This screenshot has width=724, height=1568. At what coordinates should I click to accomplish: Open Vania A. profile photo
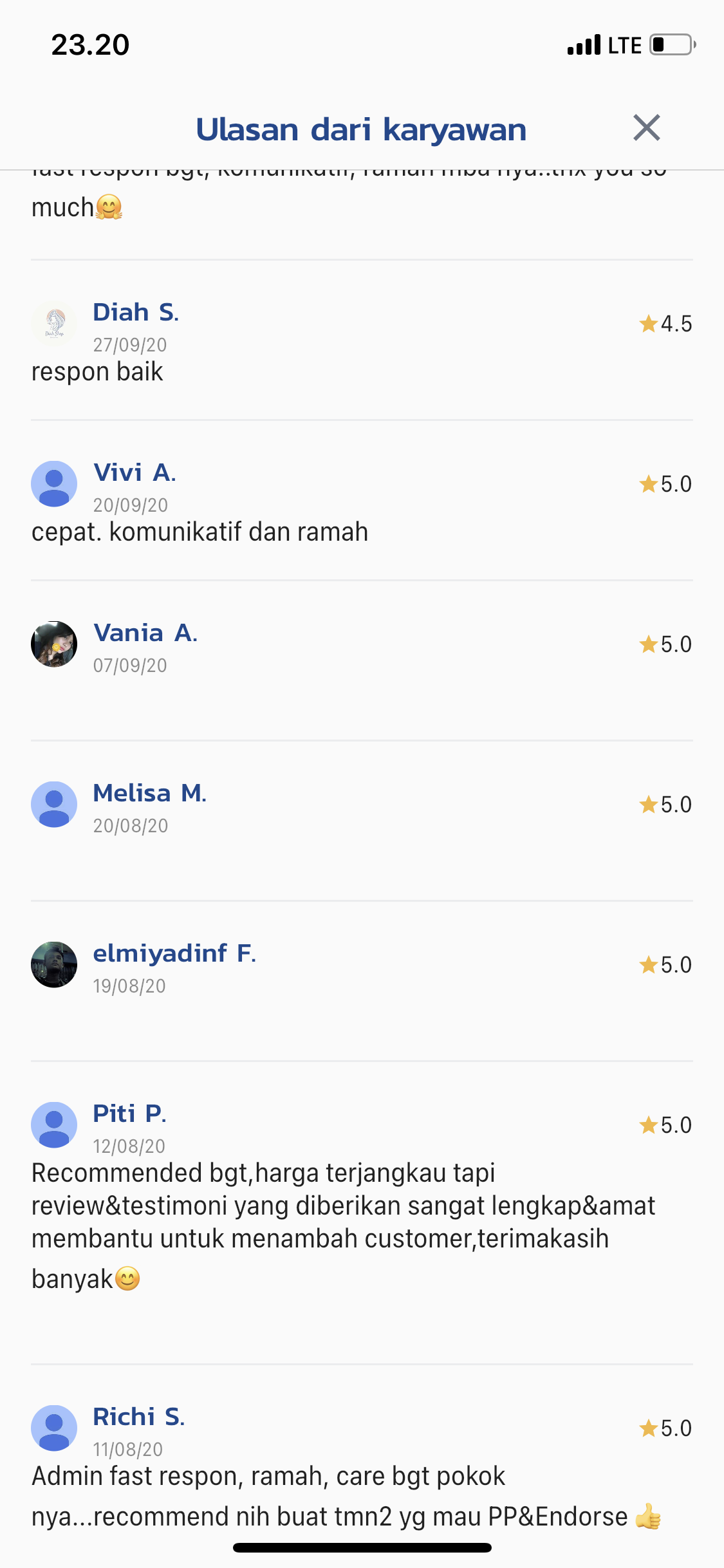[54, 644]
